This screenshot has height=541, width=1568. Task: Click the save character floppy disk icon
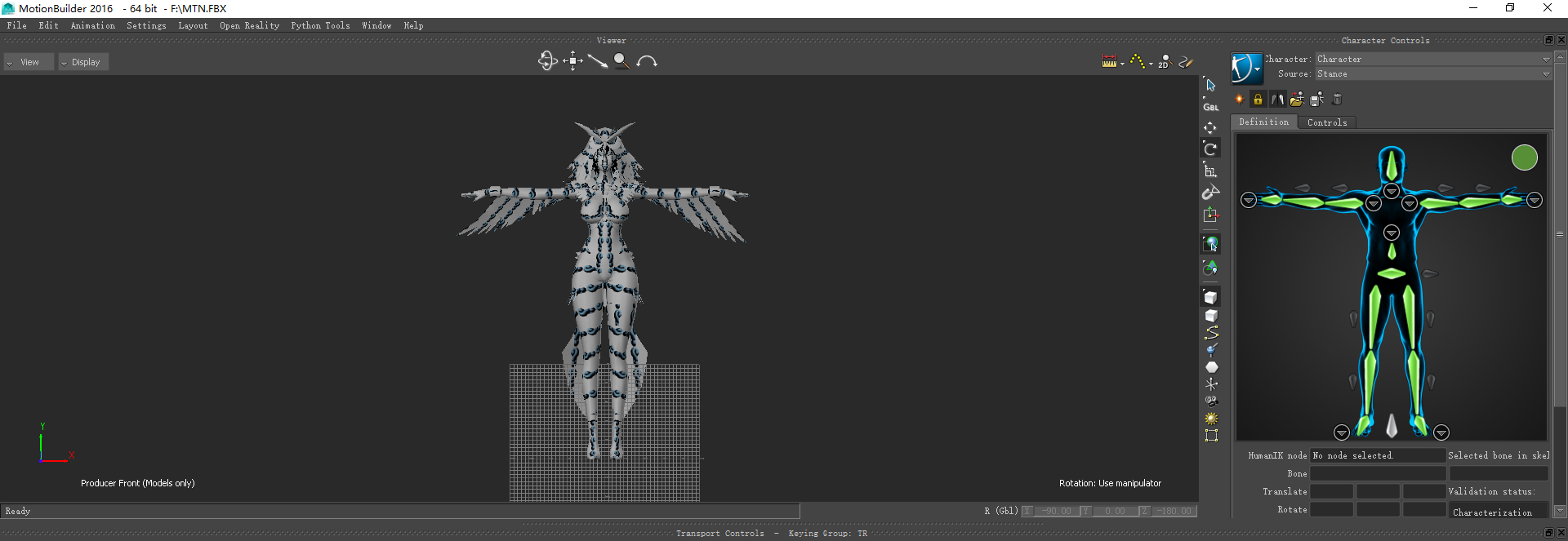pyautogui.click(x=1316, y=100)
